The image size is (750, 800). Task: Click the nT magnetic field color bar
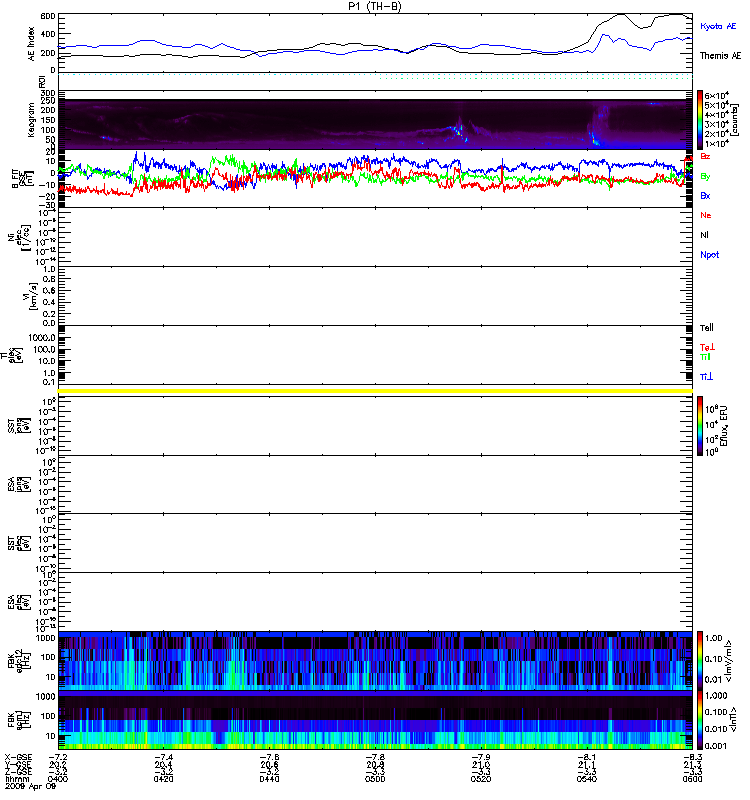tap(699, 719)
